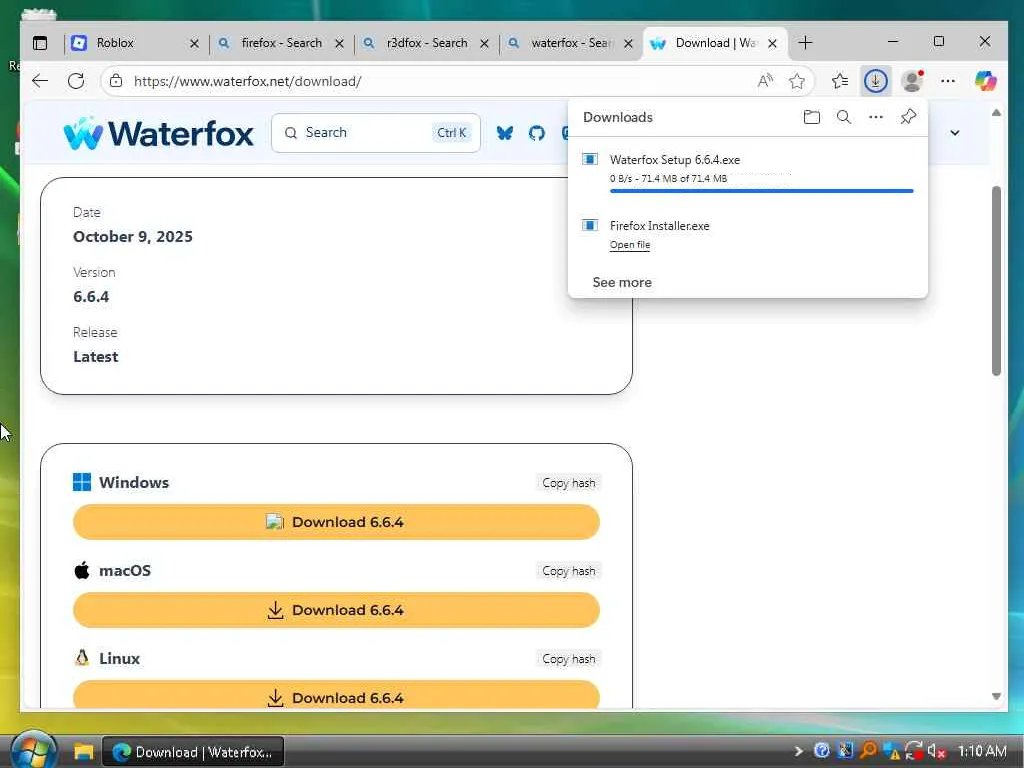1024x768 pixels.
Task: Toggle the Downloads toolbar button
Action: pos(875,81)
